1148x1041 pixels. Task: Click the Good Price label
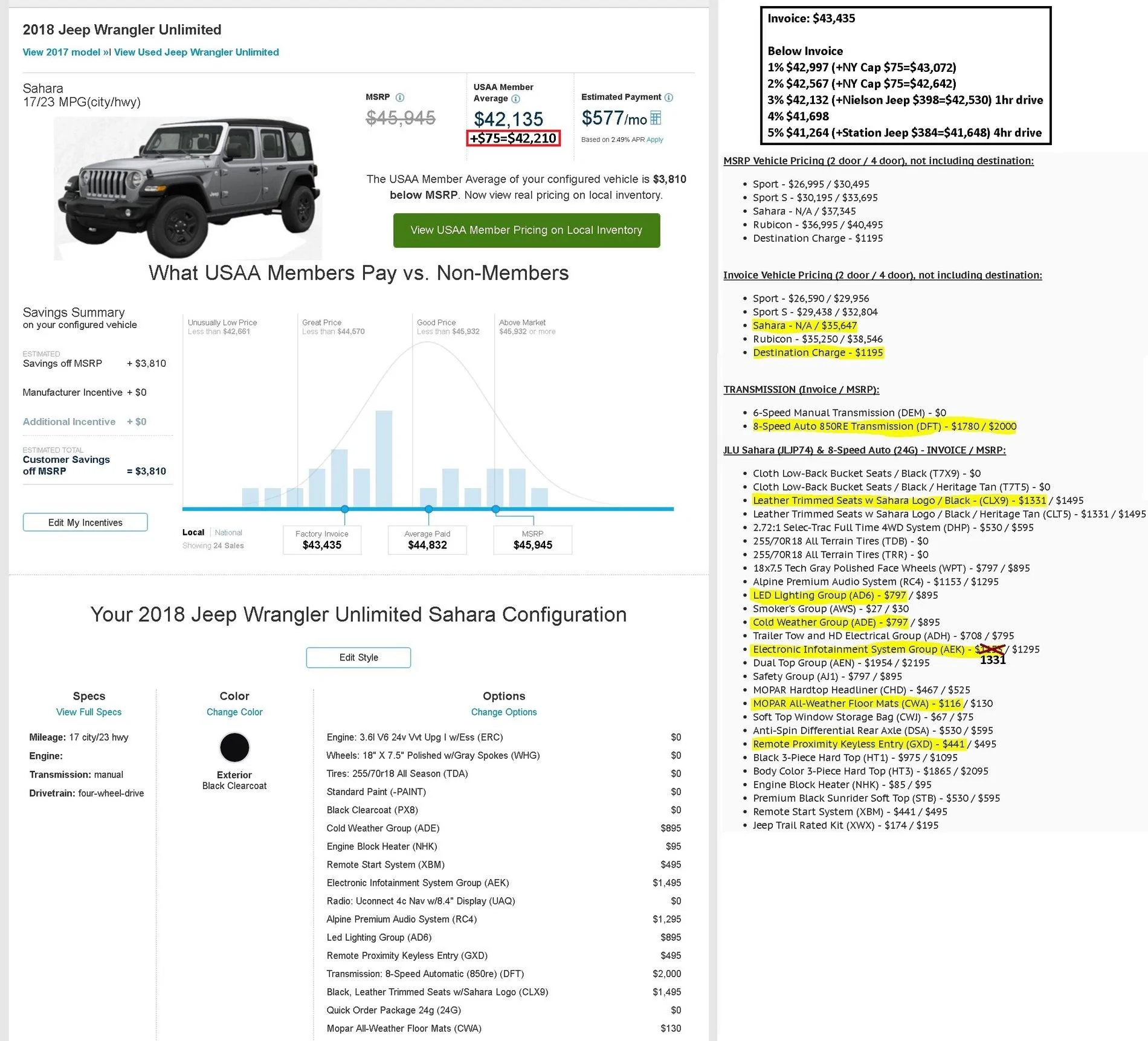pos(436,323)
